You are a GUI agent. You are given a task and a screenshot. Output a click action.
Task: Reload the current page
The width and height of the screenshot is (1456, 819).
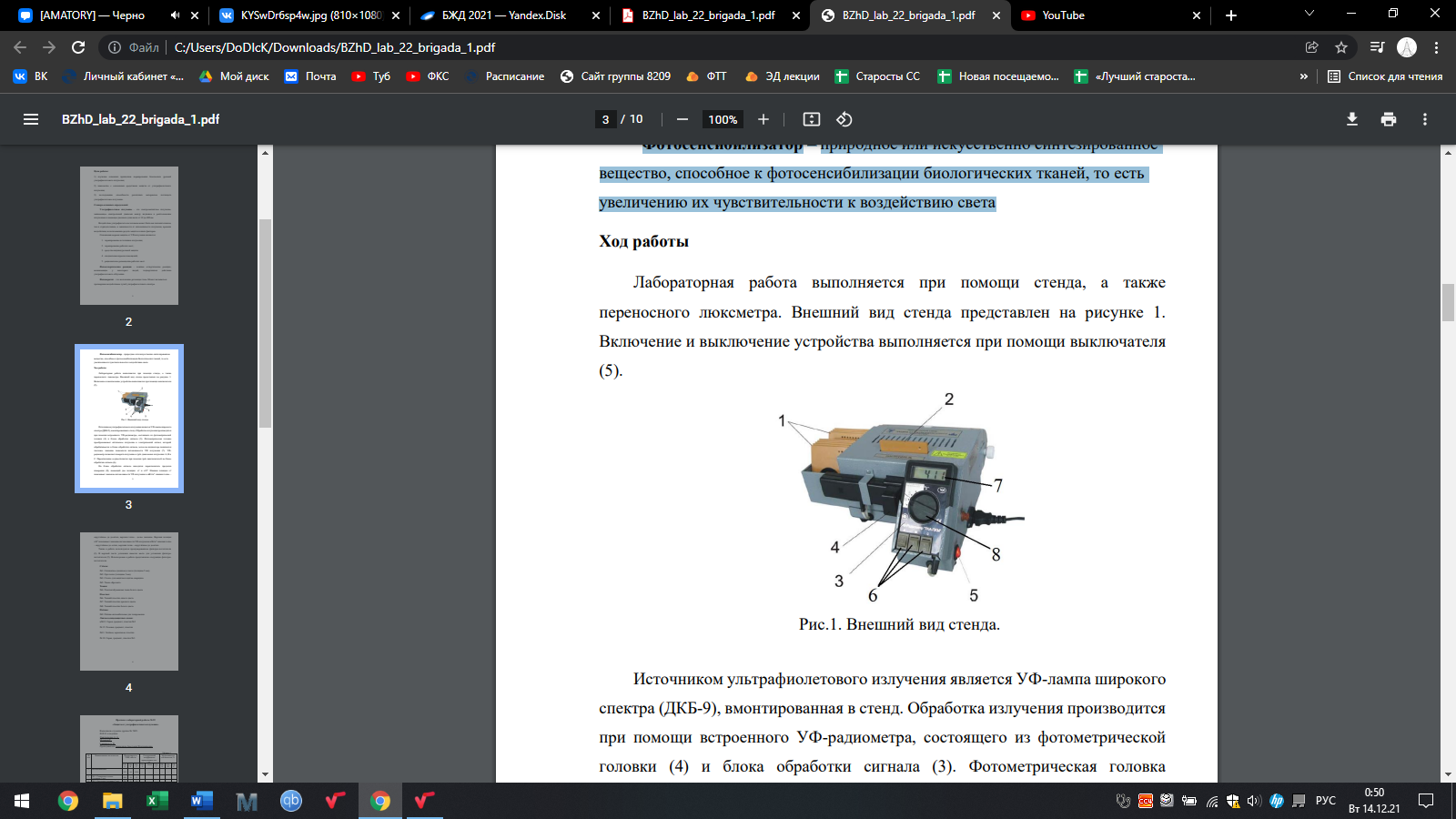tap(78, 47)
